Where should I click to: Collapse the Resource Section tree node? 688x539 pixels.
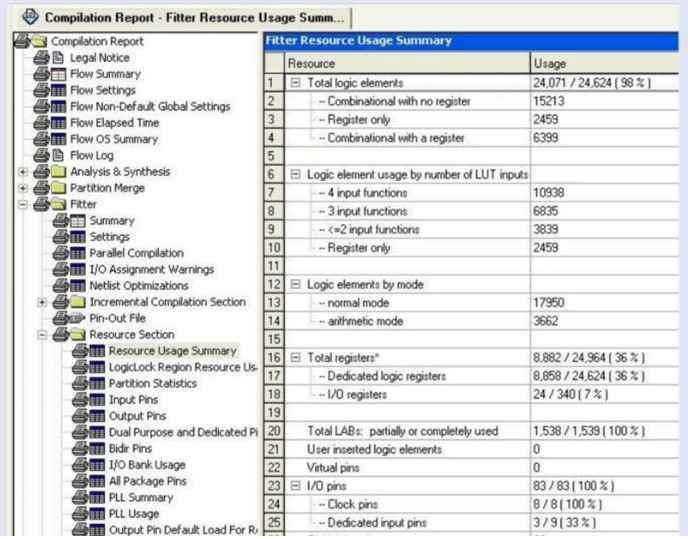point(42,335)
